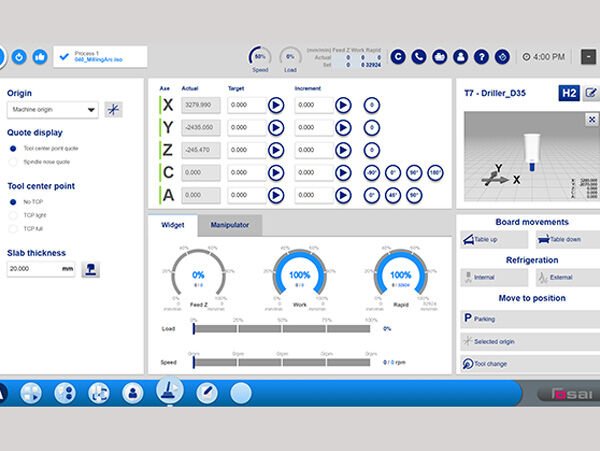Click the slab thickness measure icon
Image resolution: width=600 pixels, height=451 pixels.
pyautogui.click(x=90, y=269)
